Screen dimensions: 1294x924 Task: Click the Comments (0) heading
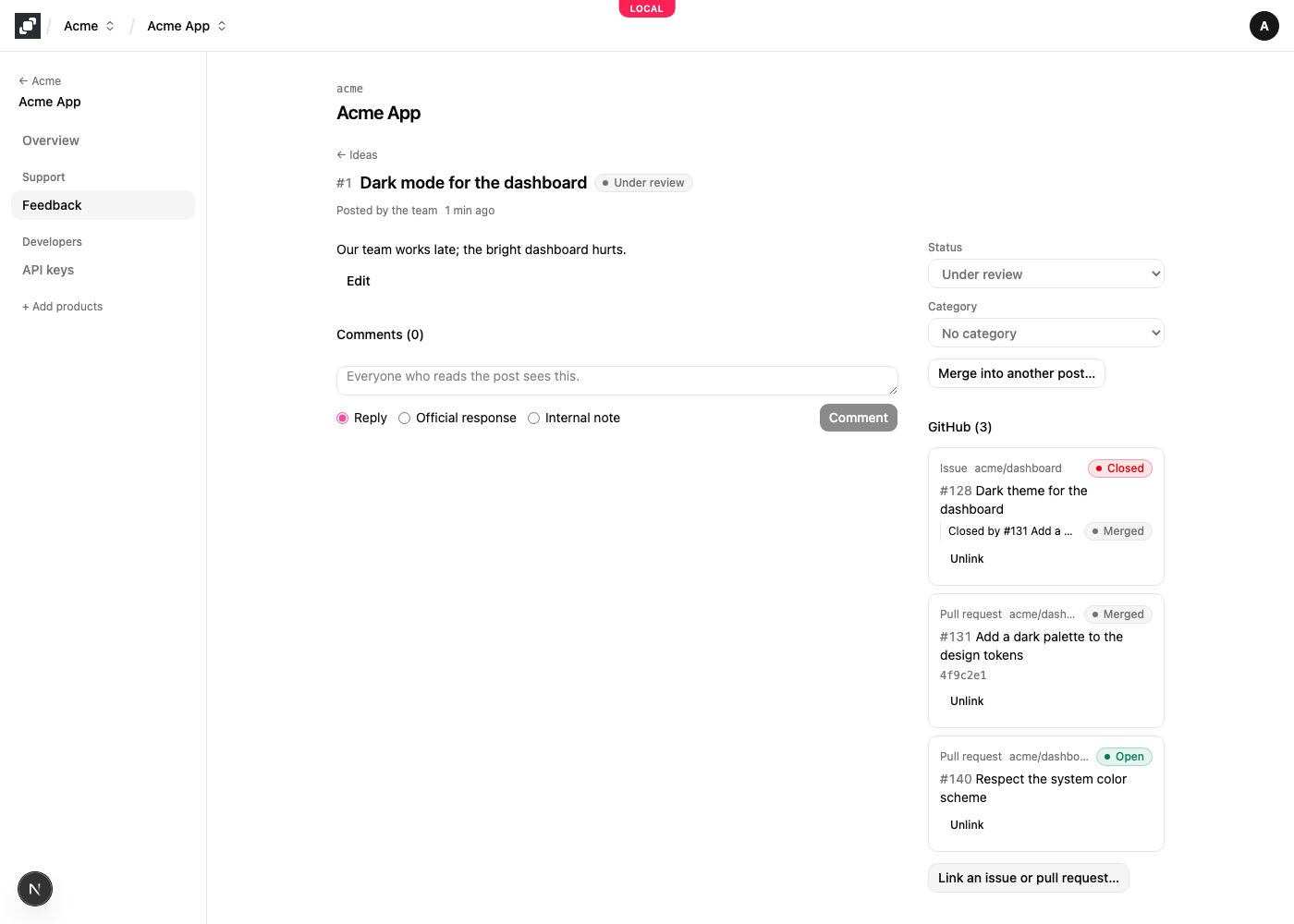[380, 334]
